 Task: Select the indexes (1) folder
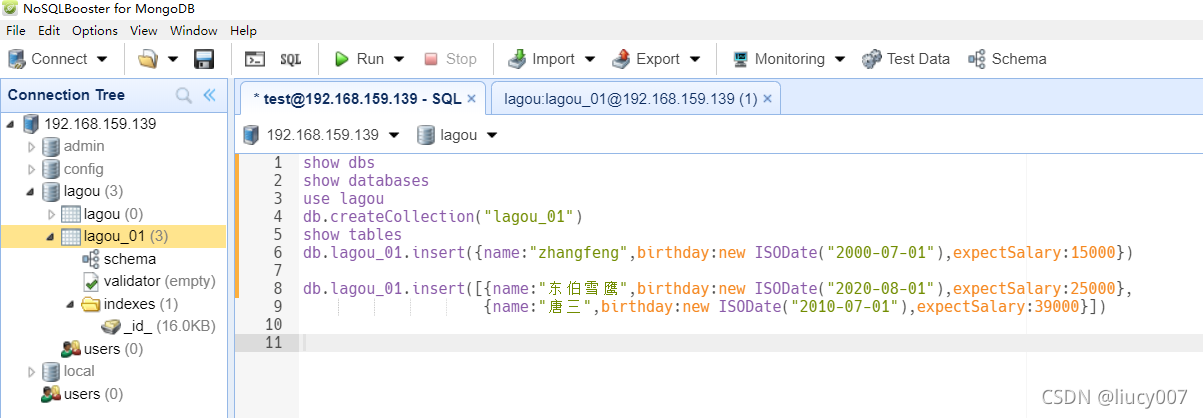click(141, 304)
